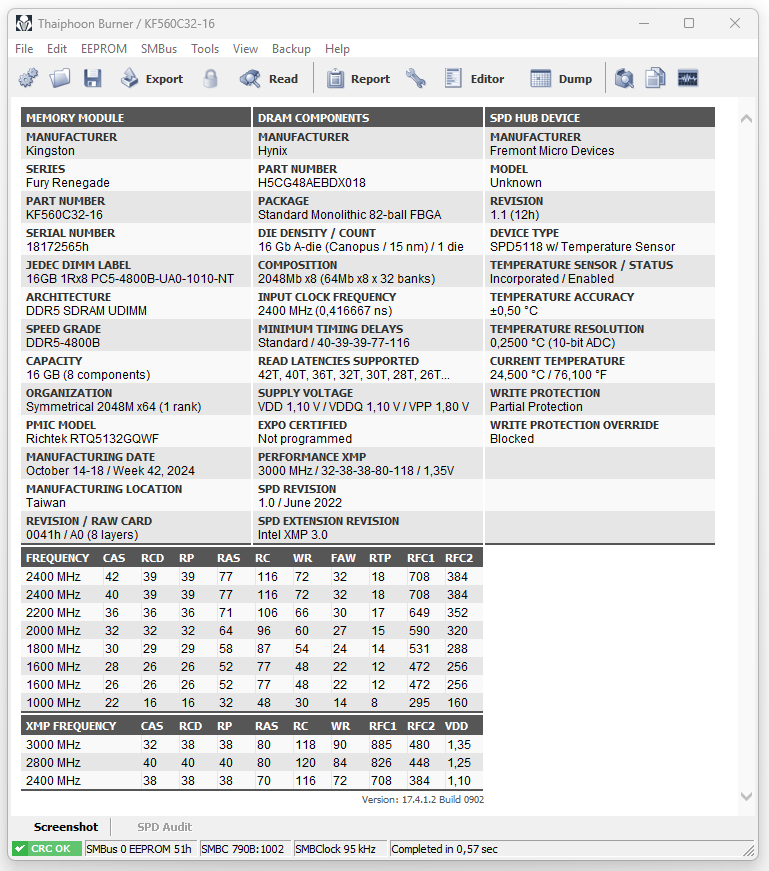Click 'Completed in 0,57 sec' status text
The image size is (769, 871).
[x=445, y=849]
